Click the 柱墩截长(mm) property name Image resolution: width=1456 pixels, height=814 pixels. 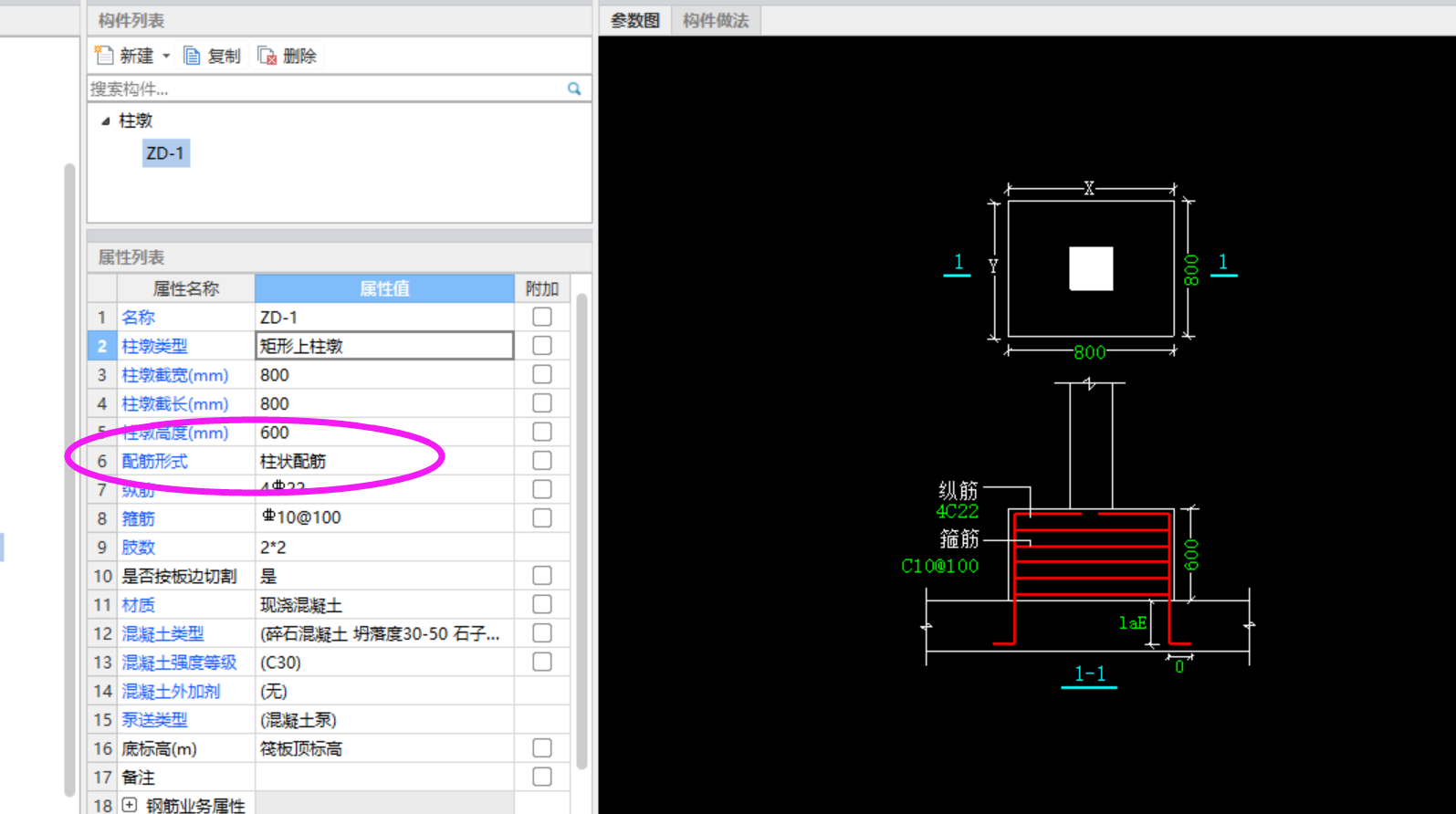point(175,403)
